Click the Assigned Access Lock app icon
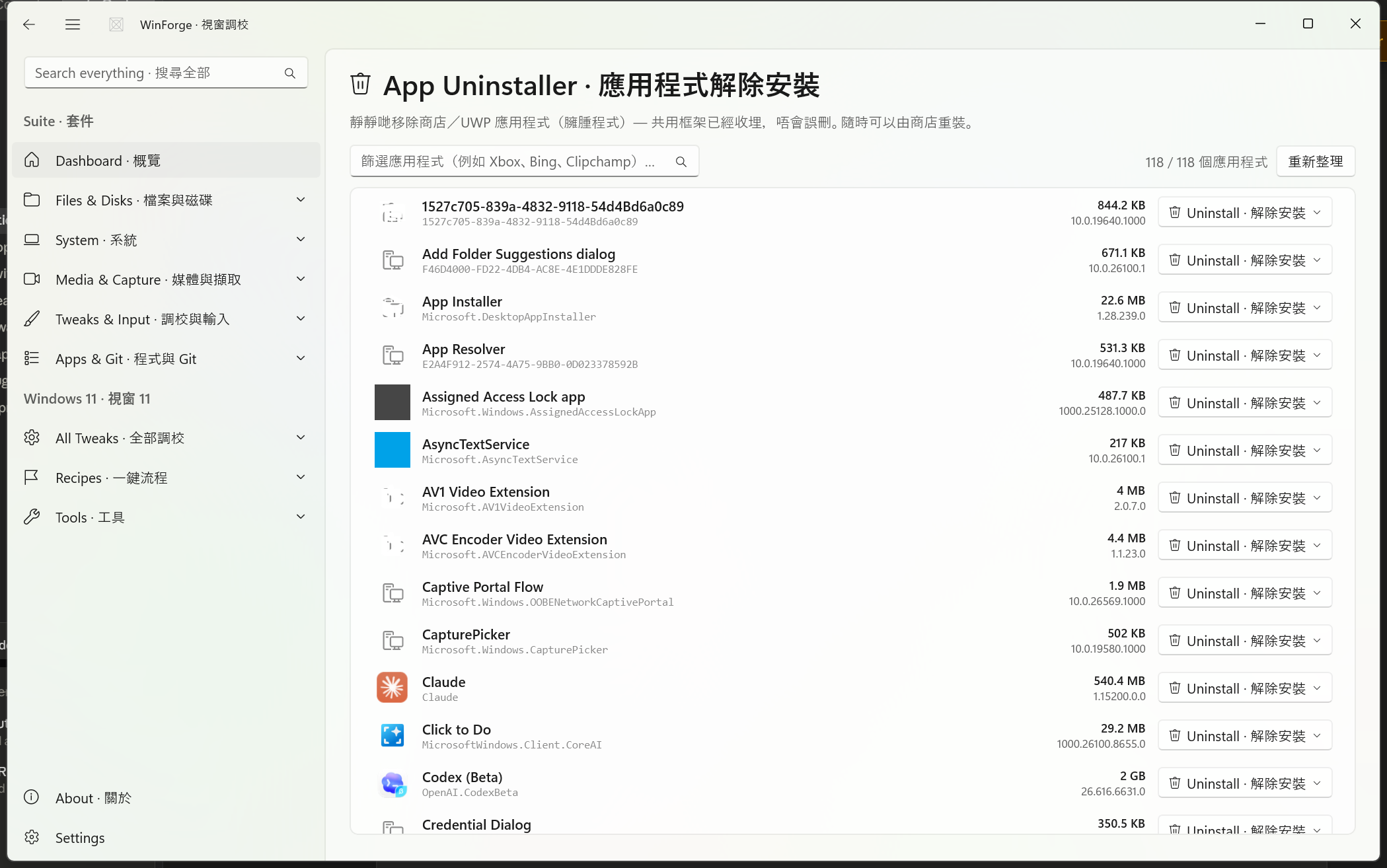This screenshot has width=1387, height=868. click(393, 402)
